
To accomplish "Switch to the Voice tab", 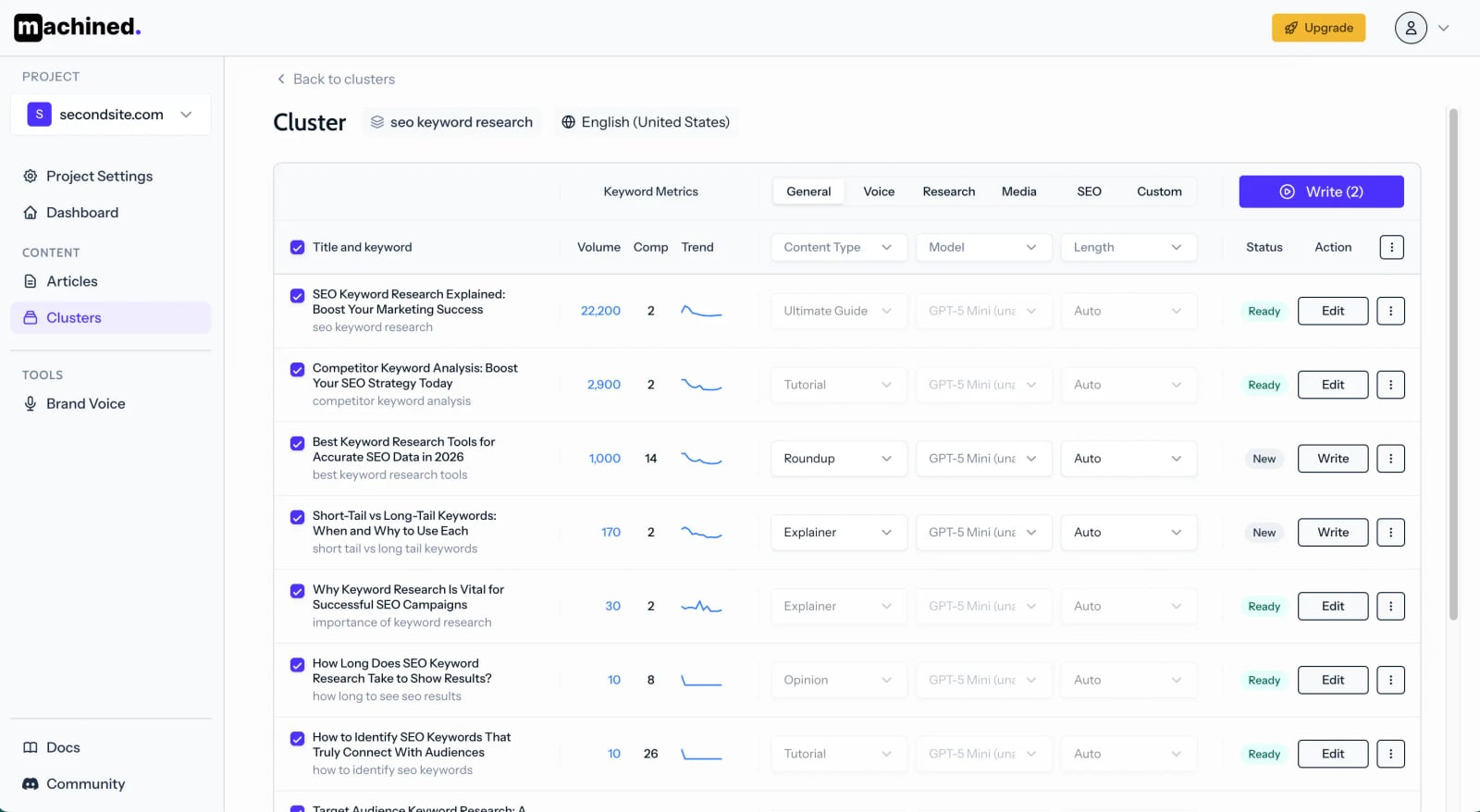I will [x=879, y=191].
